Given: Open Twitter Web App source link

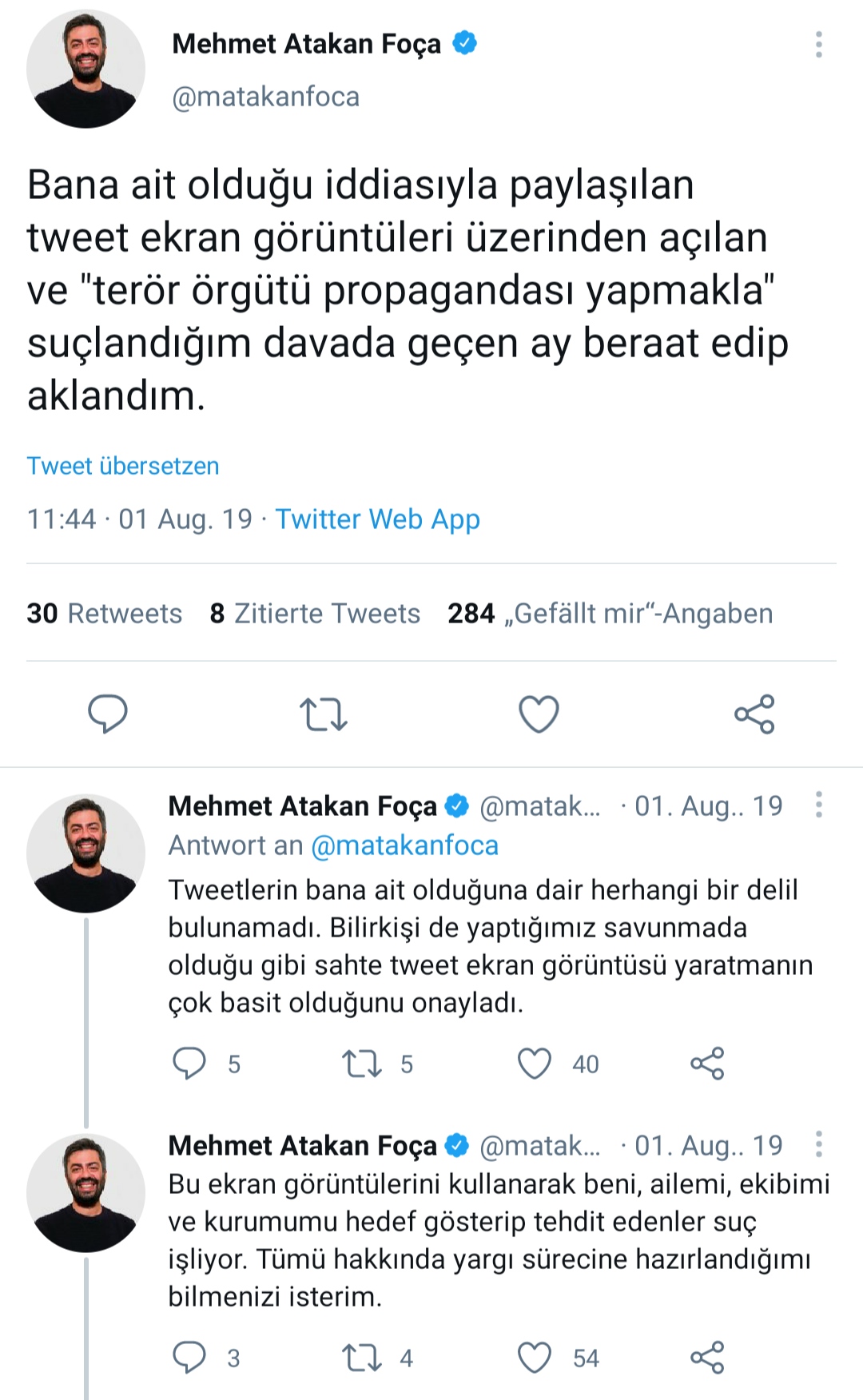Looking at the screenshot, I should pyautogui.click(x=377, y=519).
